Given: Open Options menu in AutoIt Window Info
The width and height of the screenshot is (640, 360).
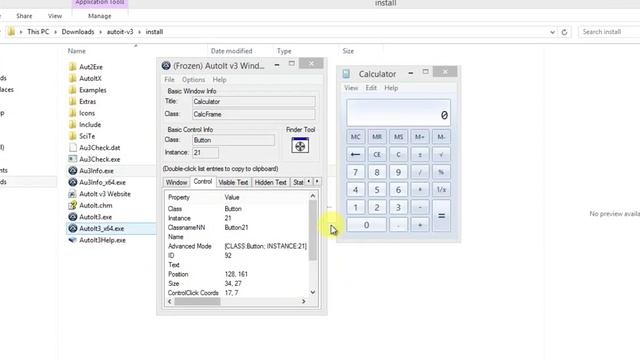Looking at the screenshot, I should click(193, 80).
